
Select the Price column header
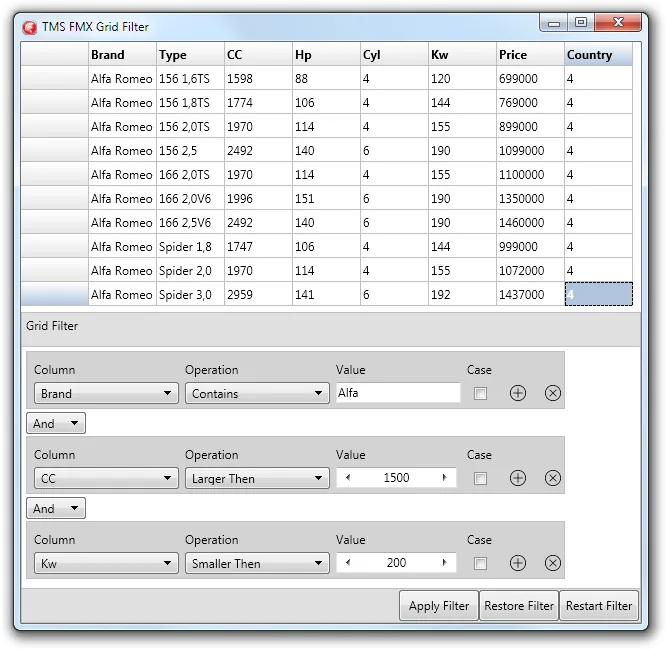(530, 54)
